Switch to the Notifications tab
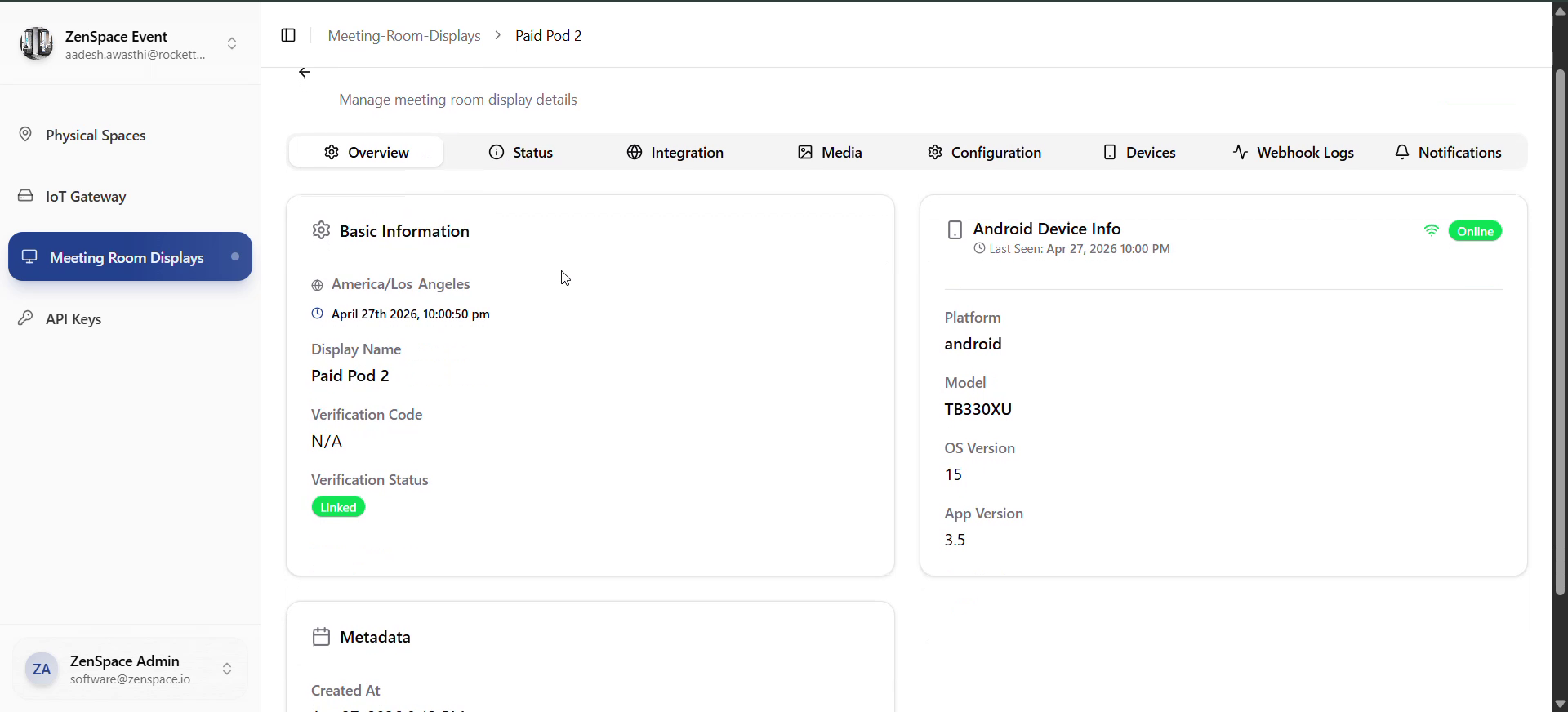The image size is (1568, 712). coord(1448,152)
